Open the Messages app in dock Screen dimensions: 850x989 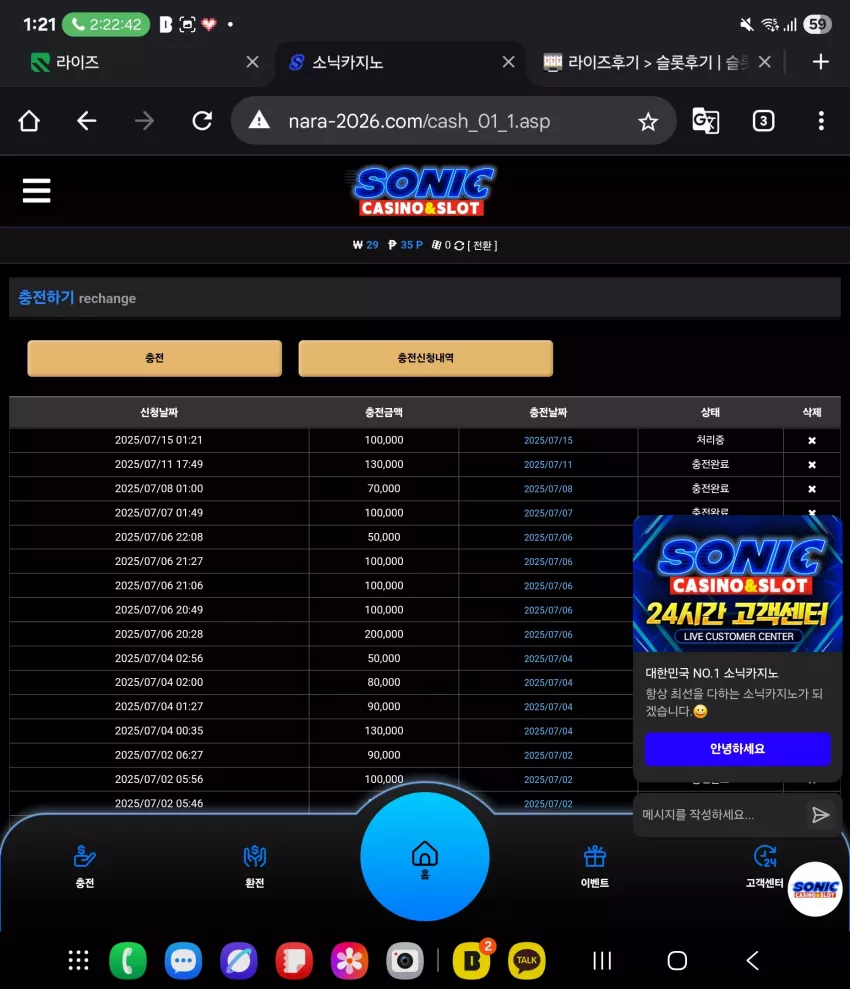[183, 961]
